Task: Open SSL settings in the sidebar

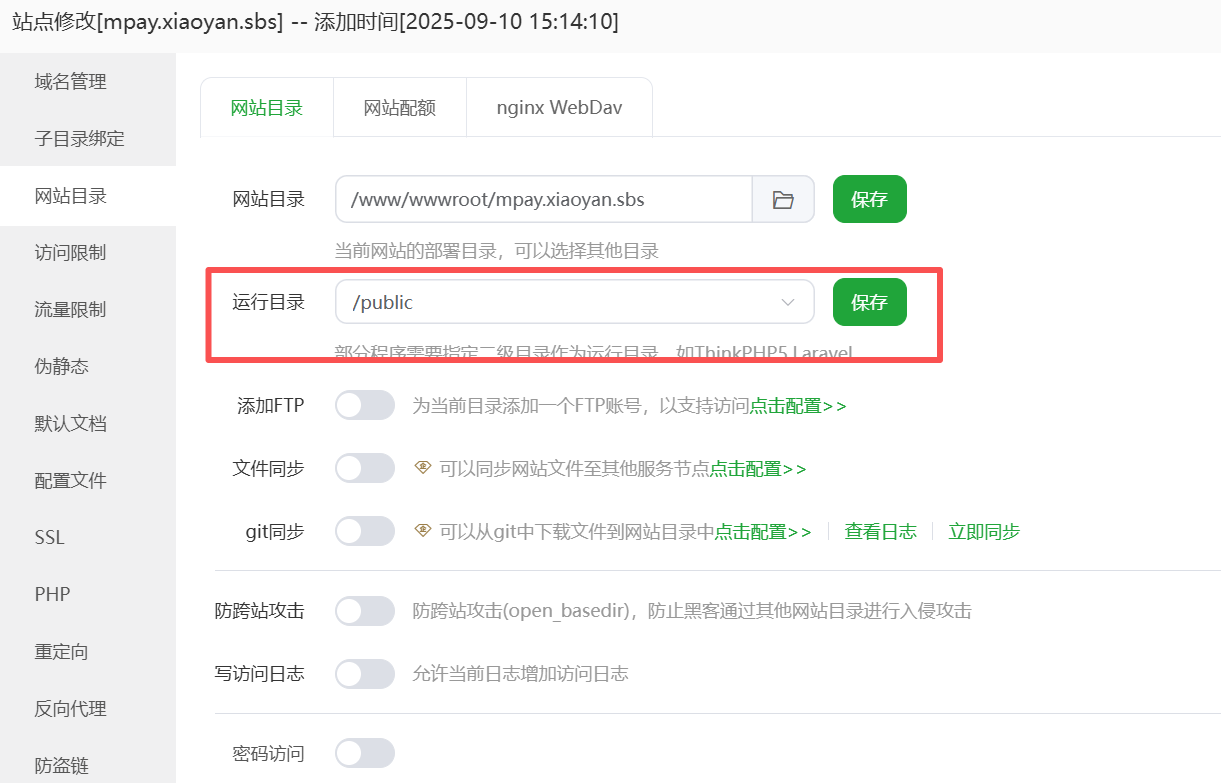Action: 50,538
